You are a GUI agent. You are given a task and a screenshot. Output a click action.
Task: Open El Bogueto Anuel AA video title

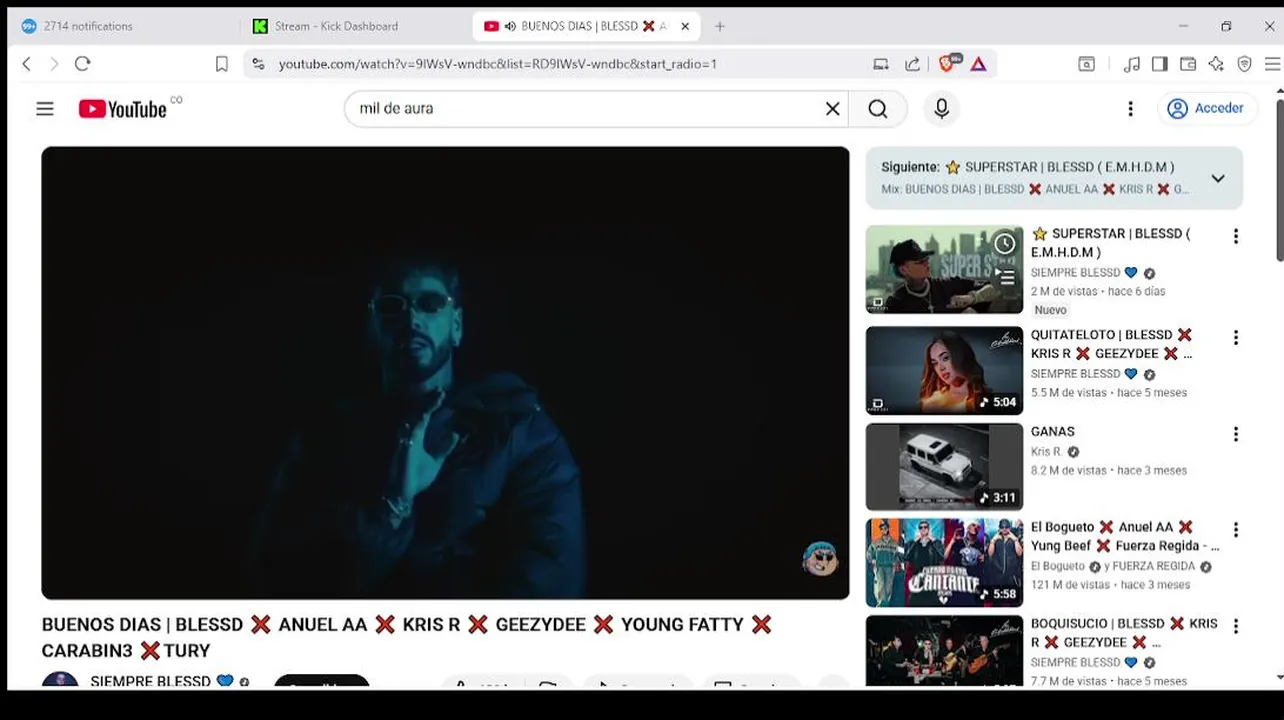(1125, 536)
